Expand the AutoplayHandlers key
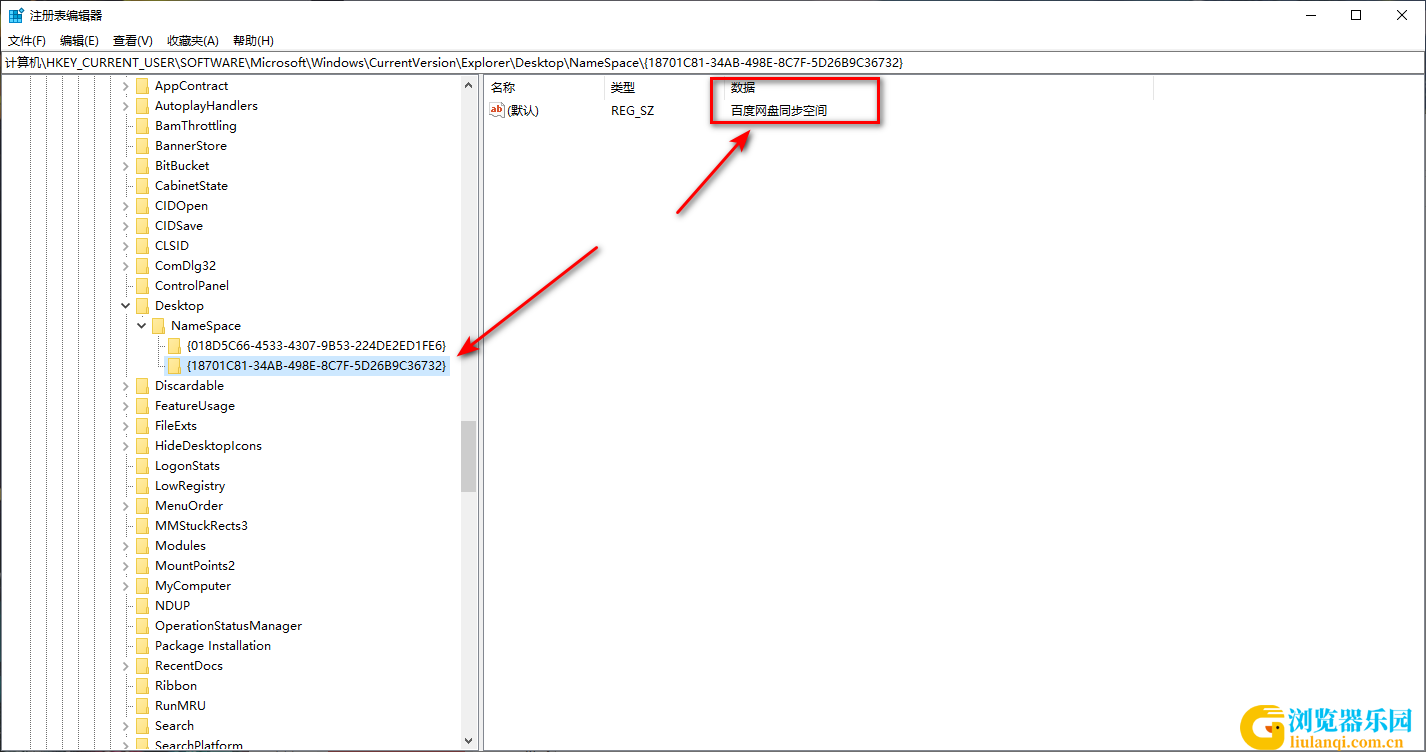 coord(125,106)
